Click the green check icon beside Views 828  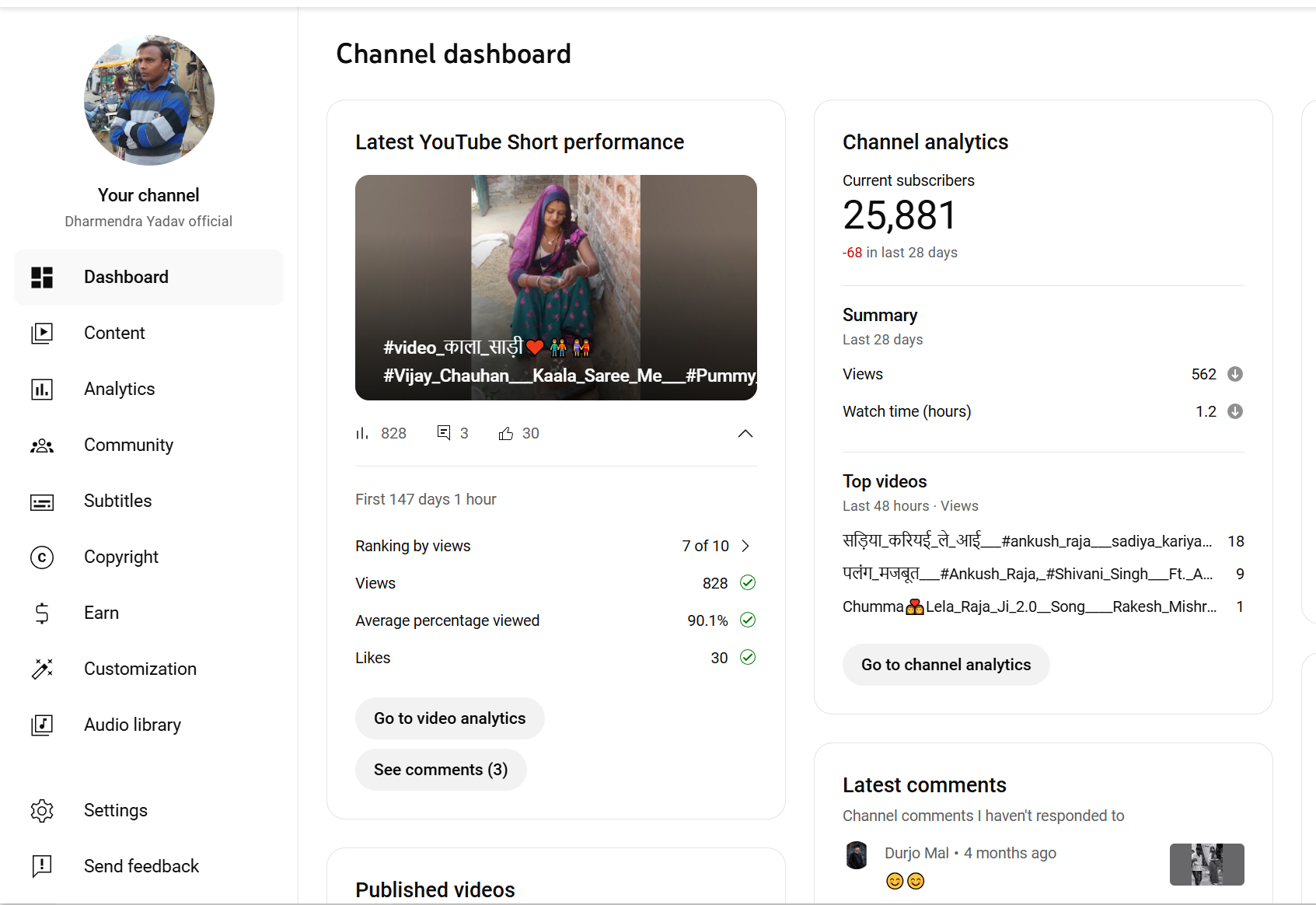(748, 582)
